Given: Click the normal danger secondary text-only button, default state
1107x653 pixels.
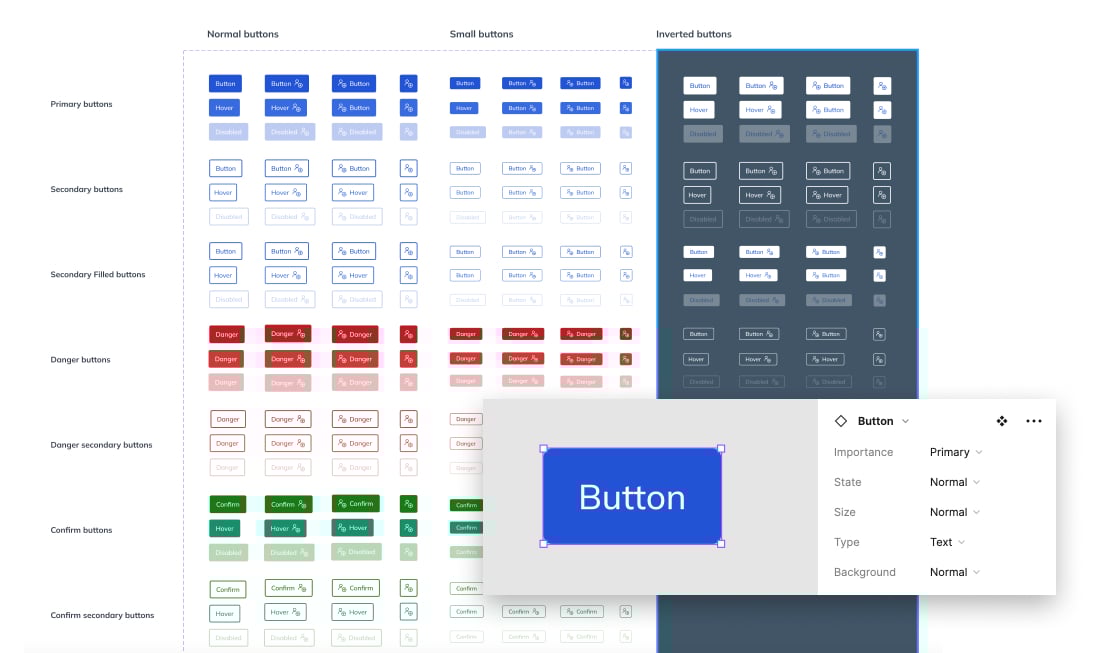Looking at the screenshot, I should pos(227,419).
